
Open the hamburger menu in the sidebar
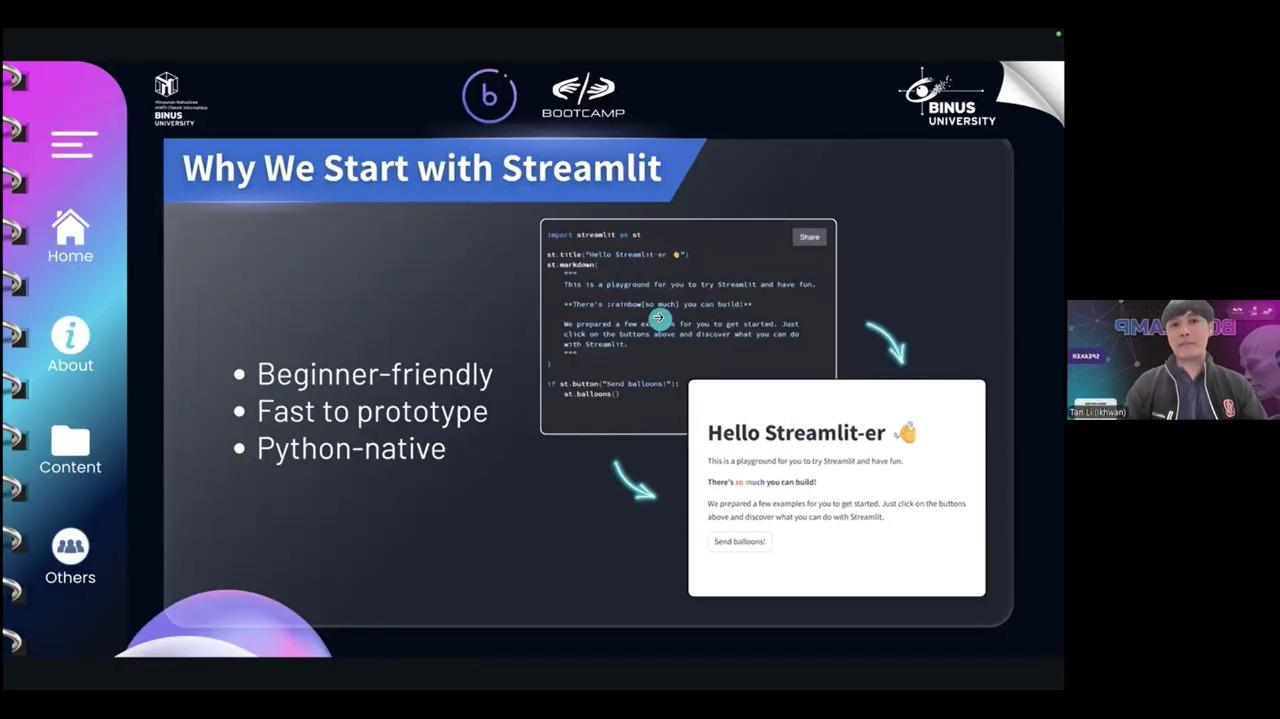[x=74, y=145]
